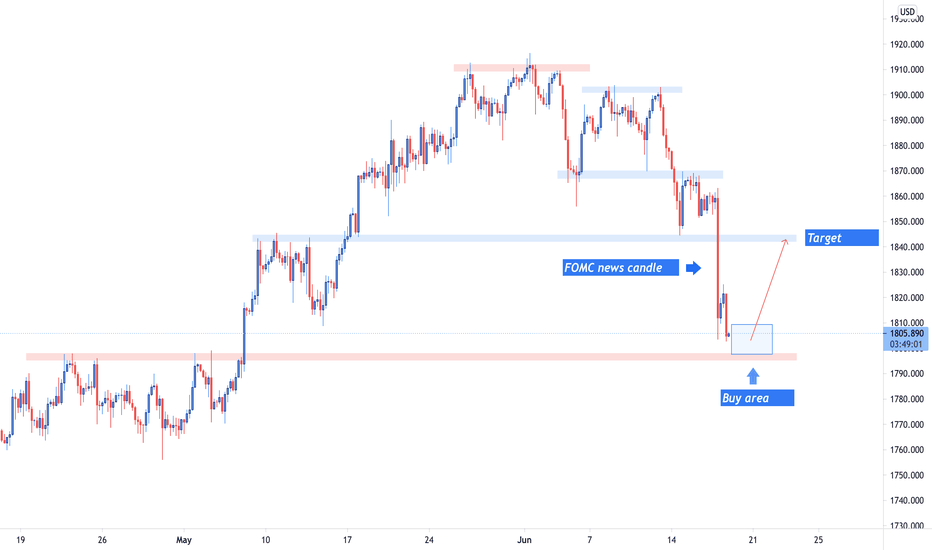
Task: Select the light blue buy zone rectangle
Action: [x=752, y=340]
